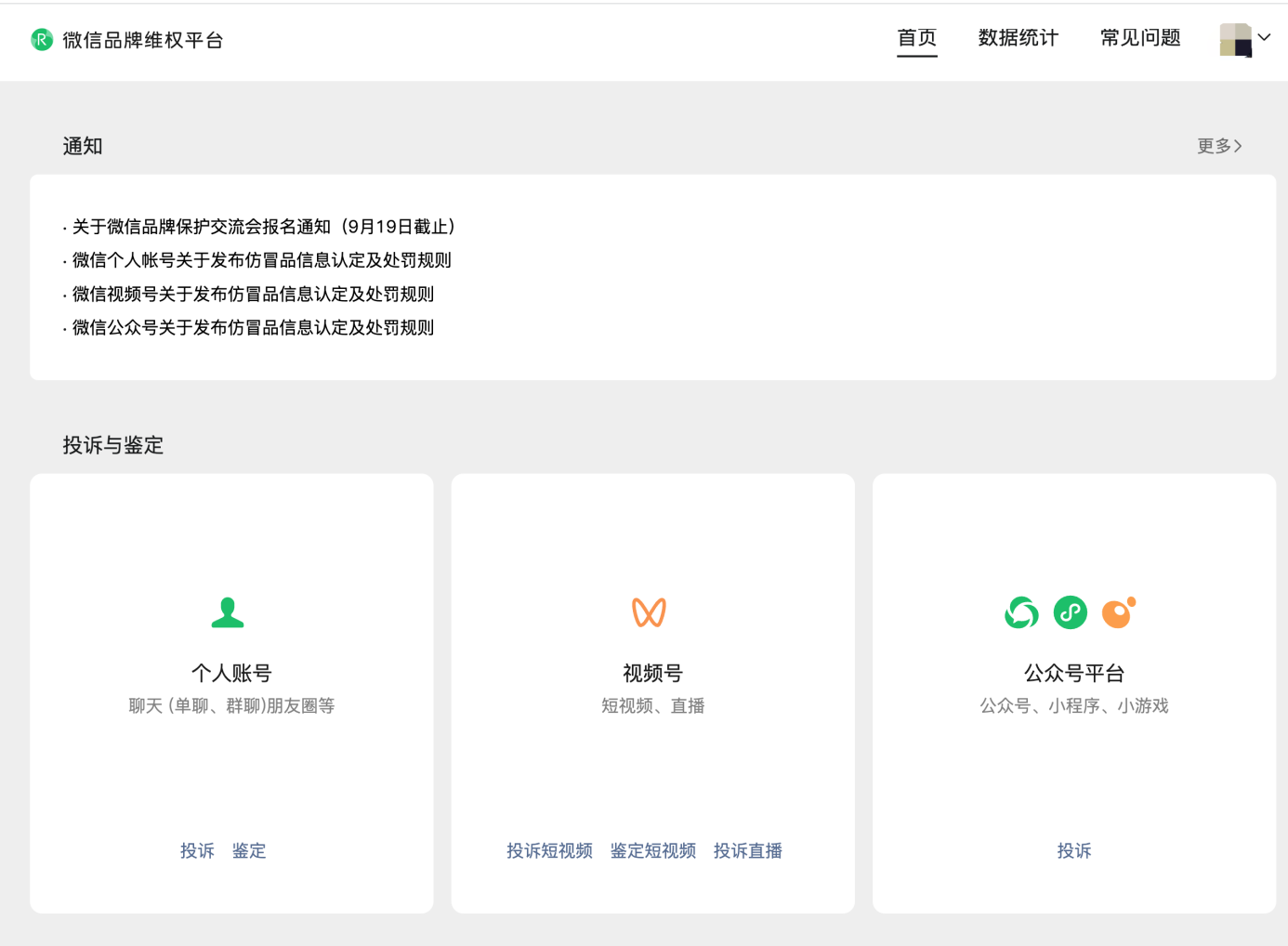Open notice 关于微信品牌保护交流会报名通知
Image resolution: width=1288 pixels, height=946 pixels.
click(x=263, y=227)
